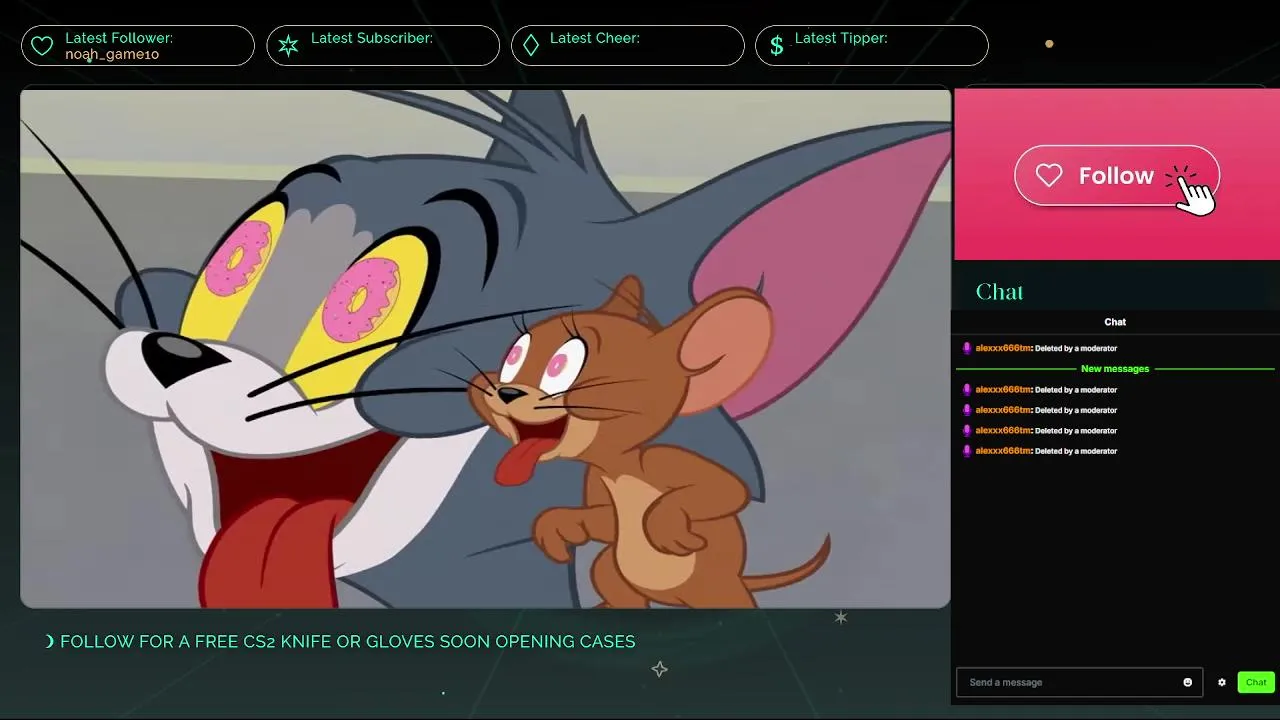Viewport: 1280px width, 720px height.
Task: Click the New messages divider label
Action: click(x=1115, y=369)
